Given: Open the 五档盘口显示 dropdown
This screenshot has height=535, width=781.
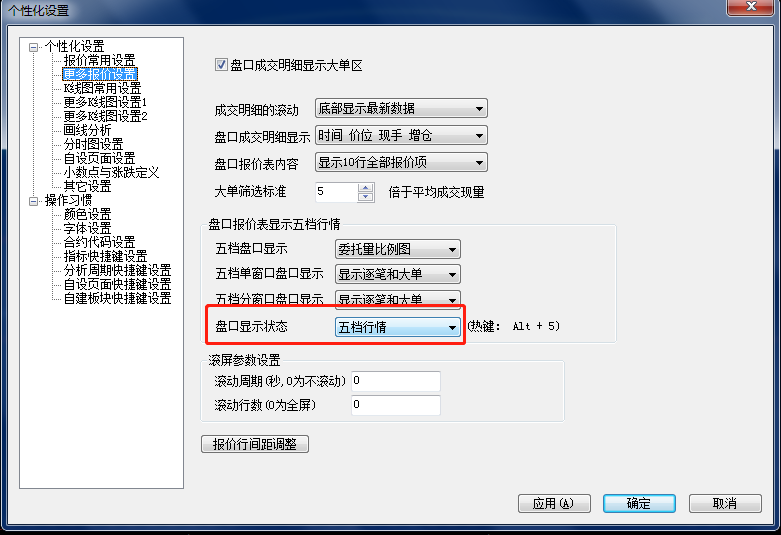Looking at the screenshot, I should (397, 249).
